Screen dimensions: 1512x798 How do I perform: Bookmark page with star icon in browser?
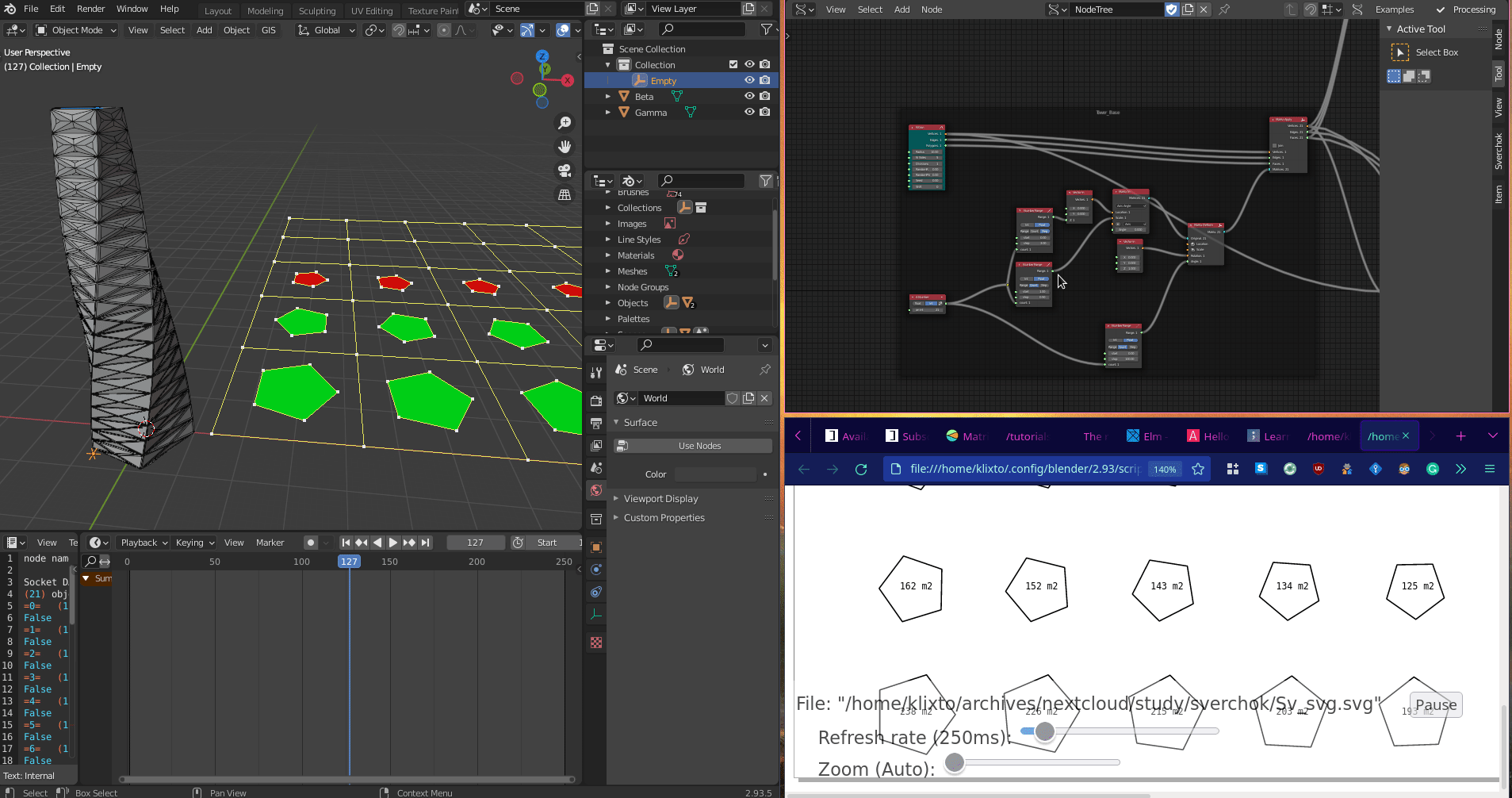click(1198, 469)
